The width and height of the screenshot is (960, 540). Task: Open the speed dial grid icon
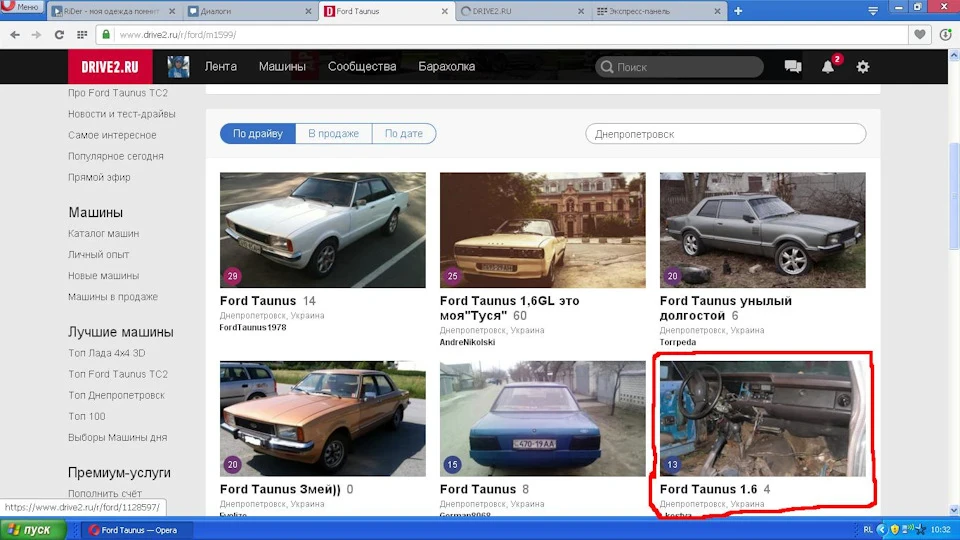(x=82, y=35)
